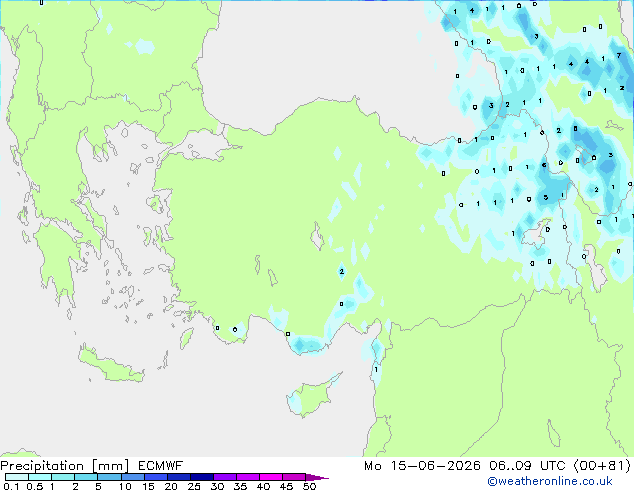The height and width of the screenshot is (490, 634).
Task: Open the weatheronline.co.uk copyright link
Action: click(x=550, y=481)
